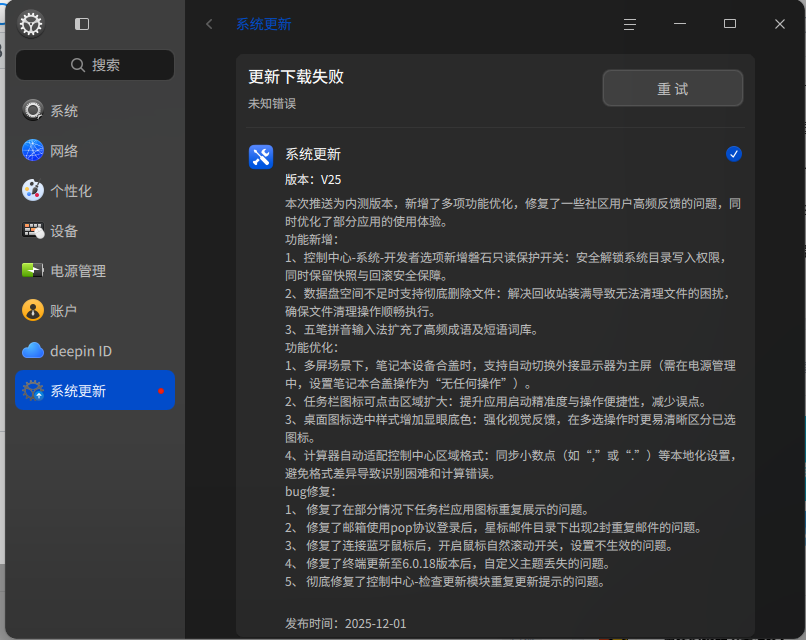
Task: Click the search field
Action: 95,65
